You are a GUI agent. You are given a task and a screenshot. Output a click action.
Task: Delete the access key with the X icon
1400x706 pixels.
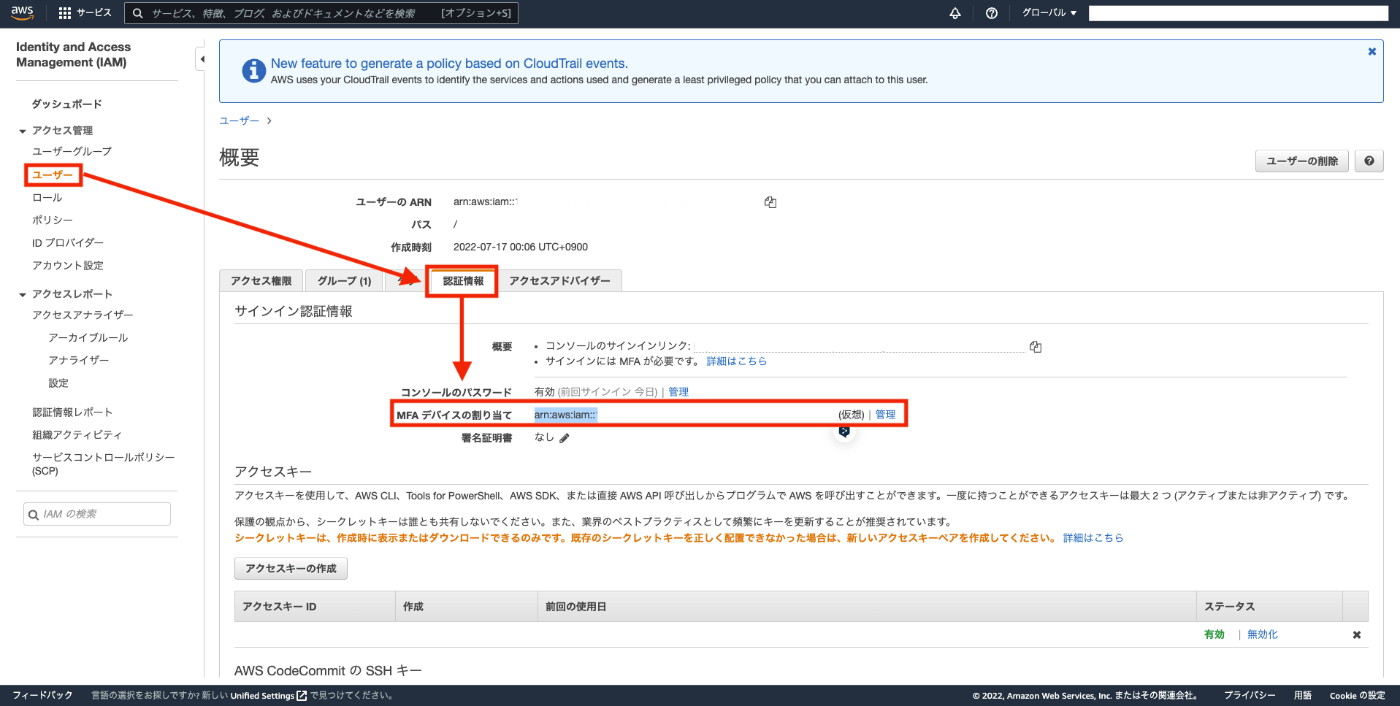(x=1357, y=635)
